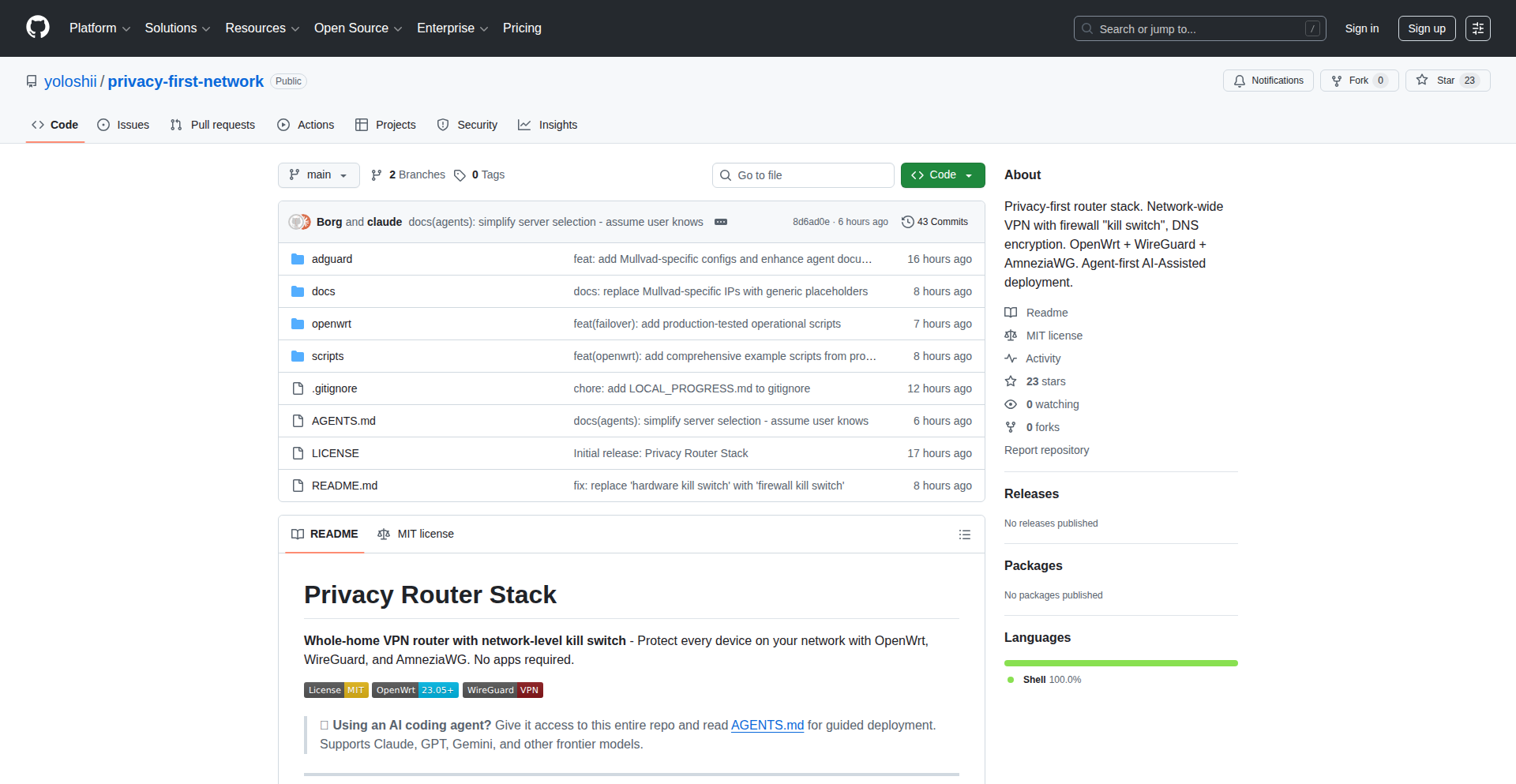Open the privacy-first-network repository link

pos(186,81)
